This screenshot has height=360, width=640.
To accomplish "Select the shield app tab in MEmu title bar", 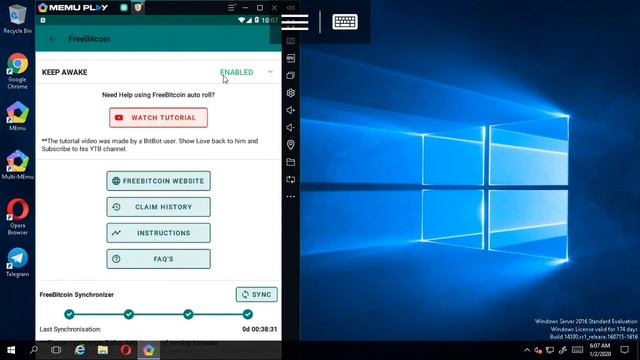I will 138,7.
